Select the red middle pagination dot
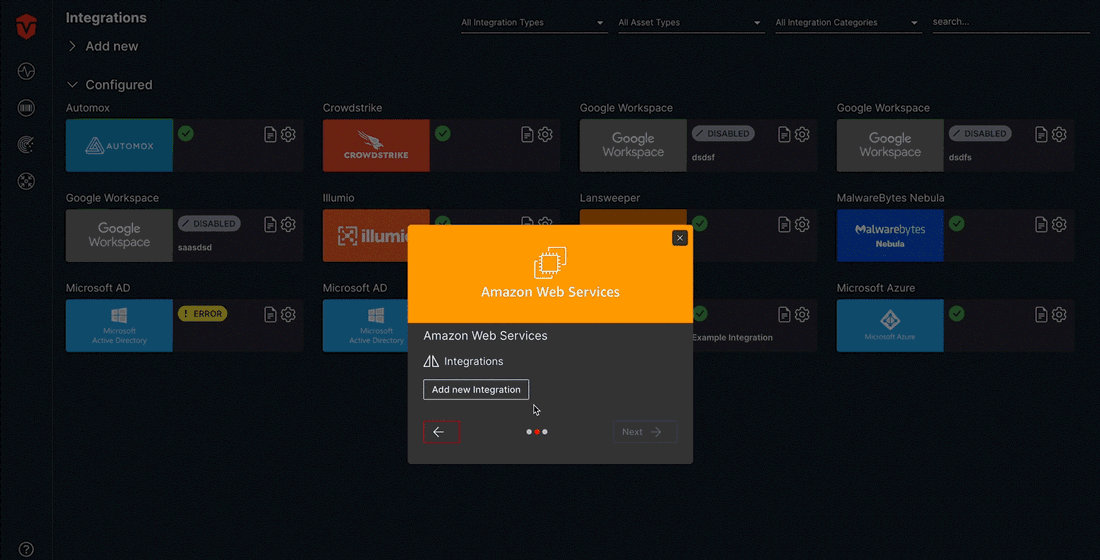 pos(537,432)
